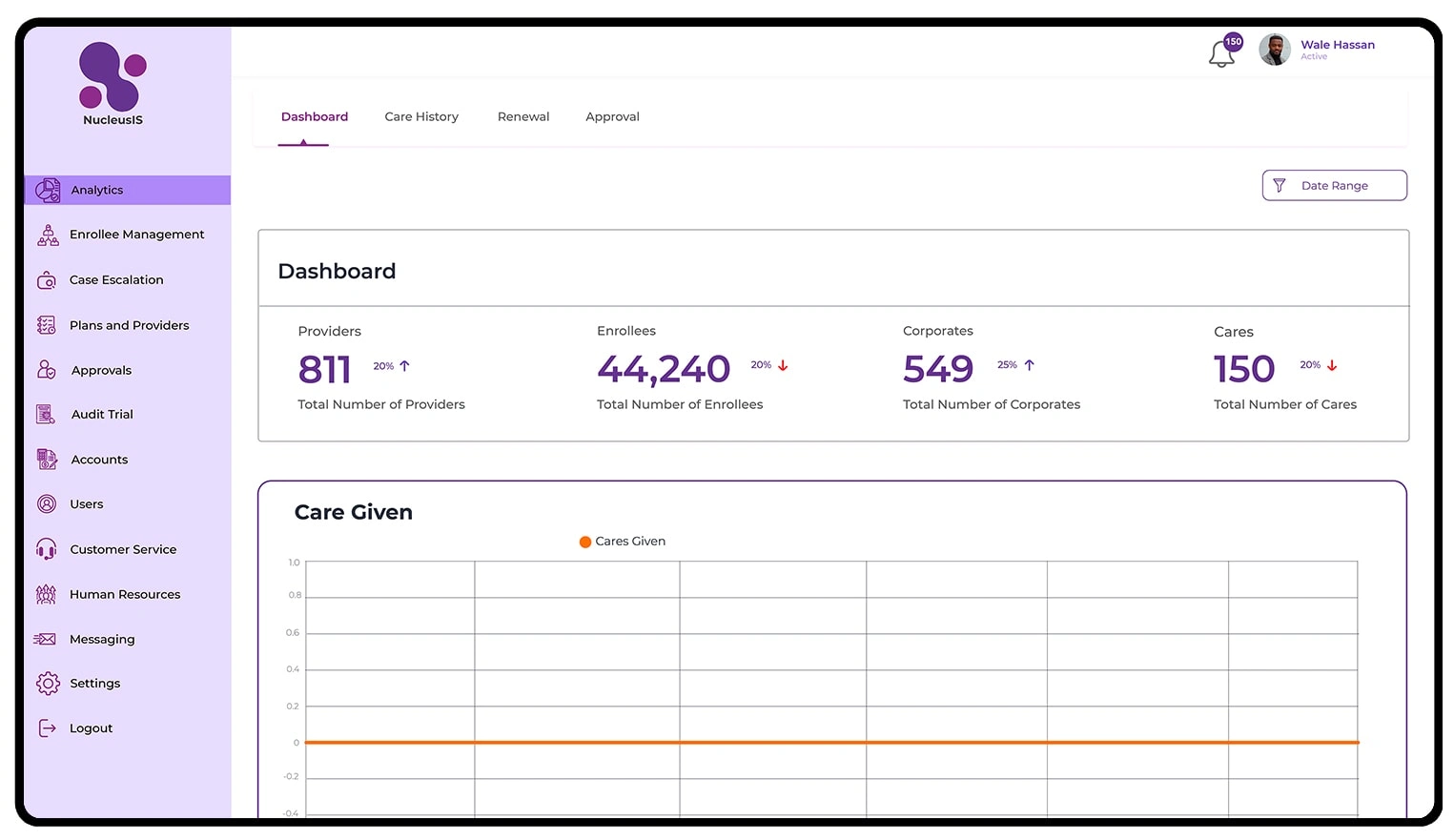Image resolution: width=1454 pixels, height=840 pixels.
Task: Click the Care Given chart heading
Action: tap(354, 512)
